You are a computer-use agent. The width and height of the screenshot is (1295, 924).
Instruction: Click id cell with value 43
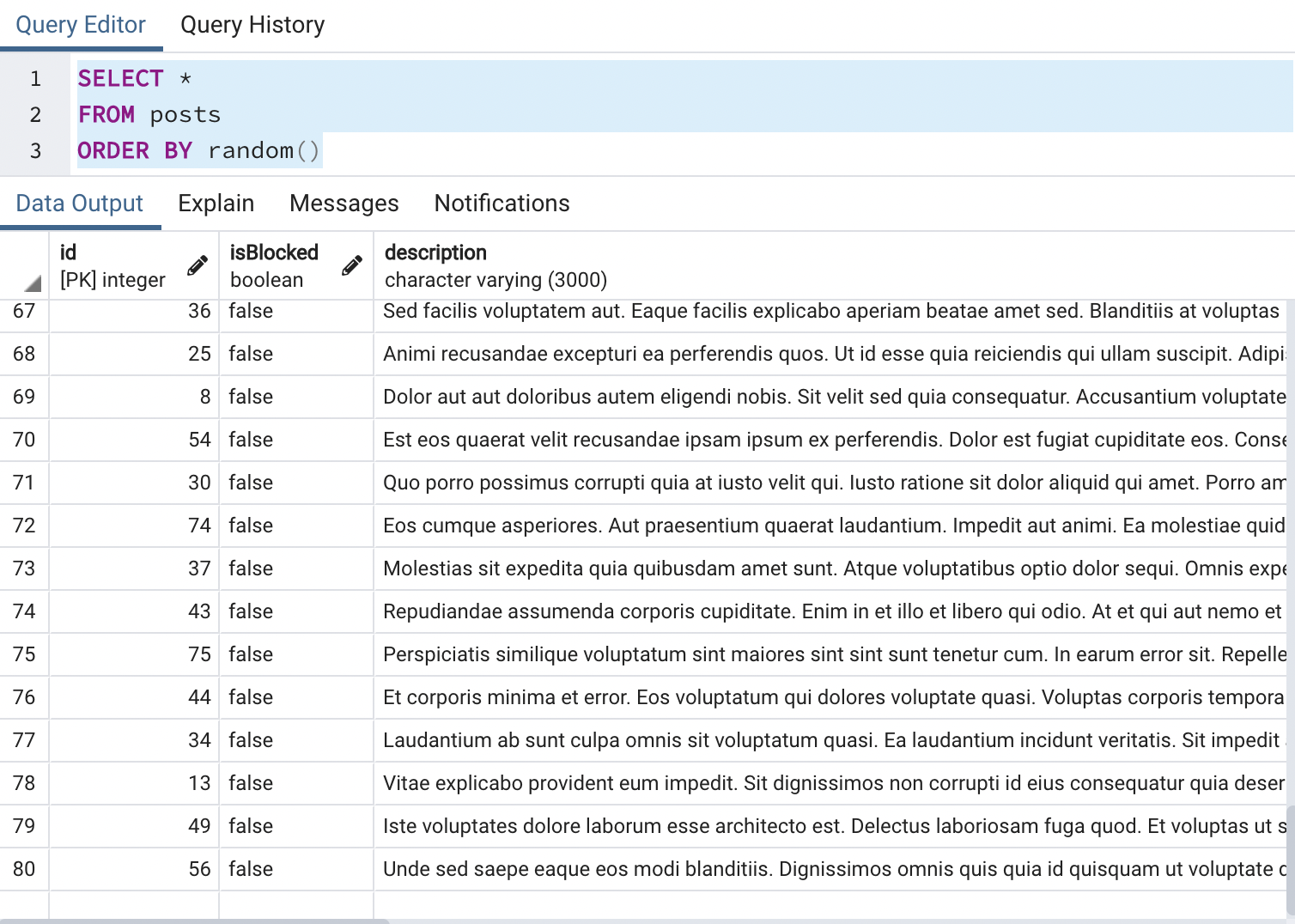[x=134, y=611]
